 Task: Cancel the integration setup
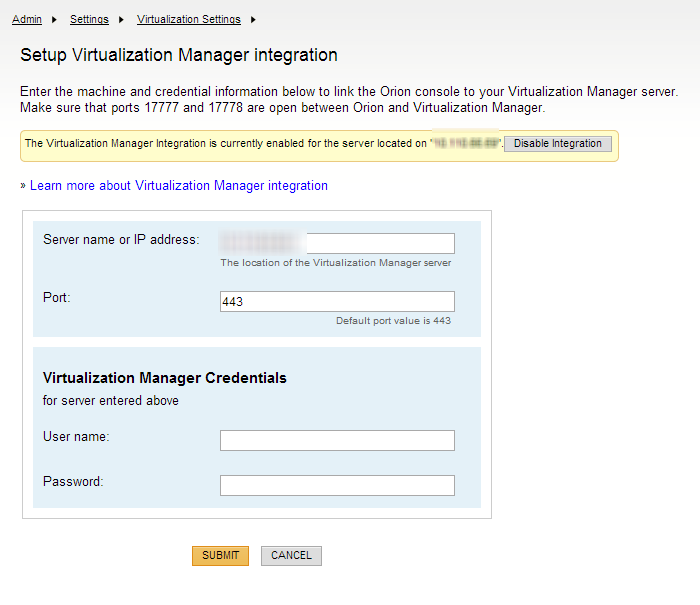click(x=291, y=555)
